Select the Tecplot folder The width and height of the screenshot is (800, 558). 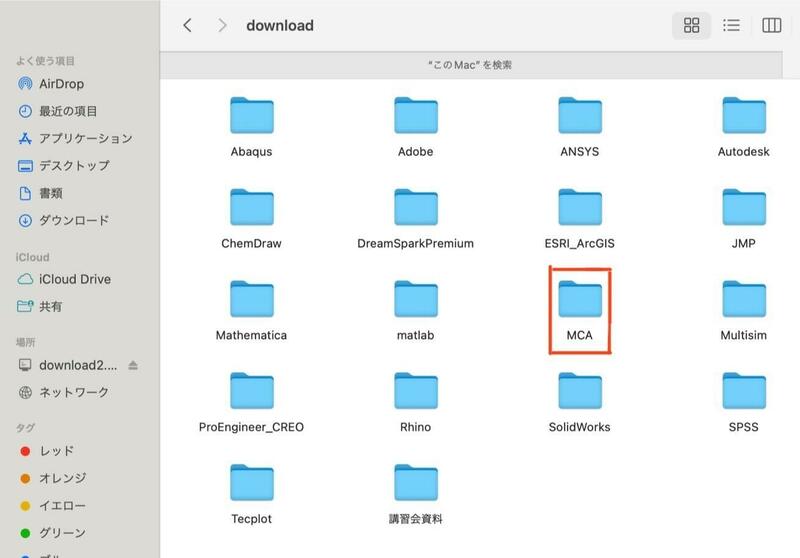[x=252, y=494]
